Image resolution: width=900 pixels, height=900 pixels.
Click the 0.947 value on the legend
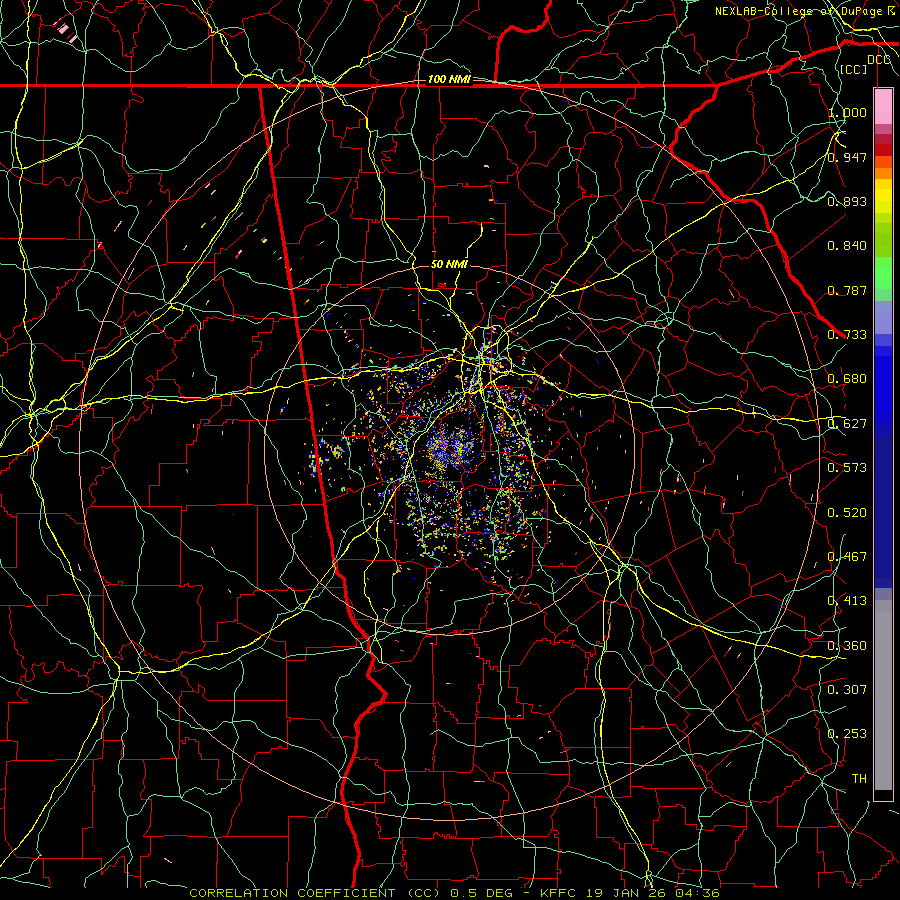point(847,157)
